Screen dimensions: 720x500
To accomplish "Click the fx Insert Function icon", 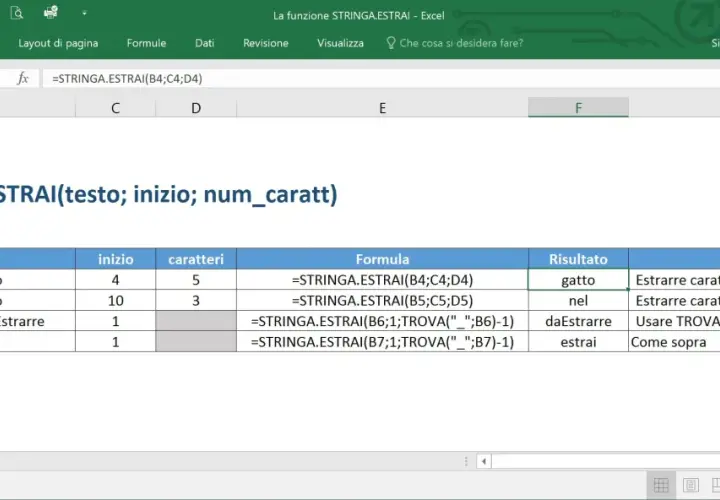I will coord(22,79).
